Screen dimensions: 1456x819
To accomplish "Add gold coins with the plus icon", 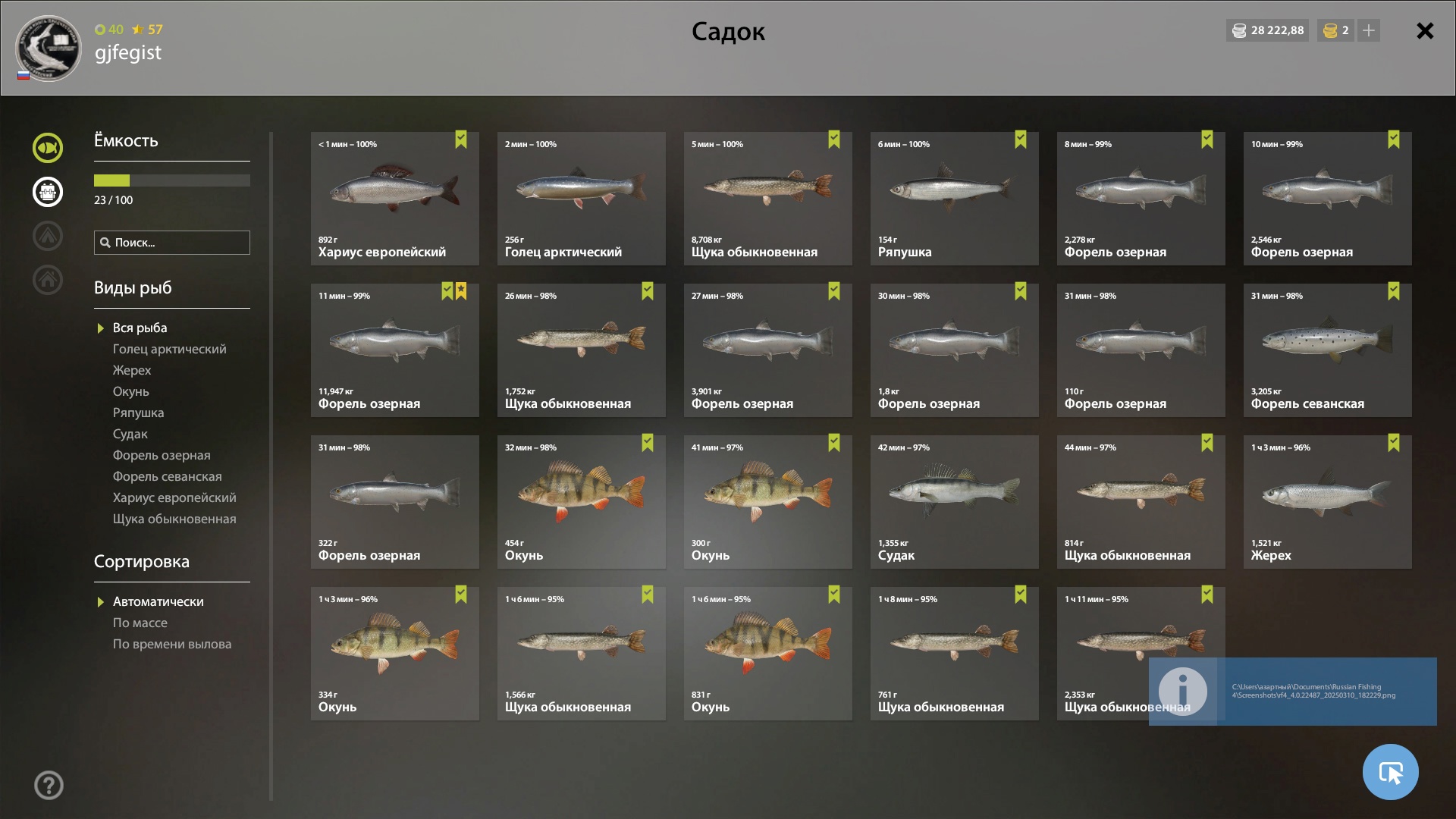I will pyautogui.click(x=1368, y=30).
